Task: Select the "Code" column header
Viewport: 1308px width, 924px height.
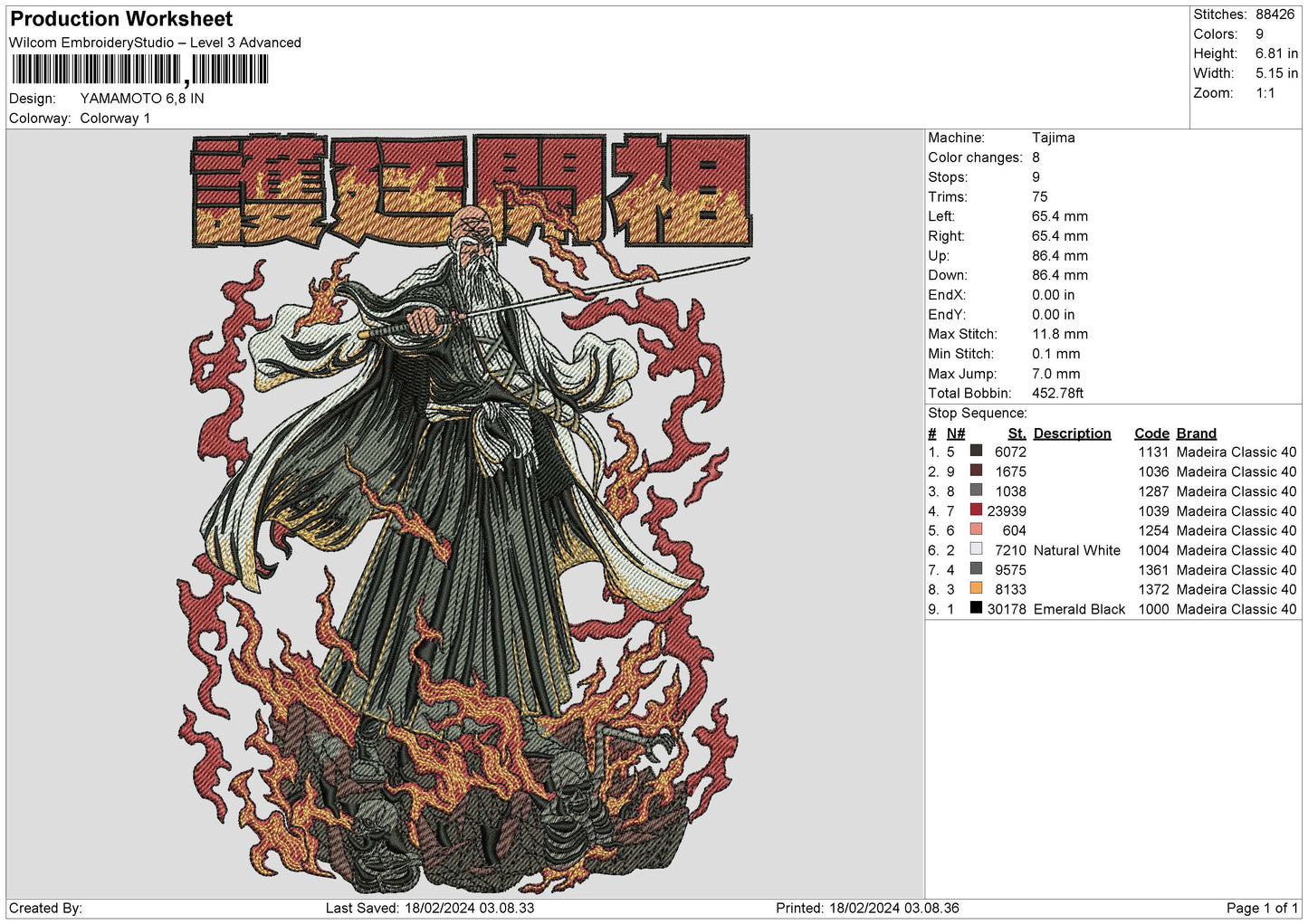Action: pyautogui.click(x=1151, y=433)
